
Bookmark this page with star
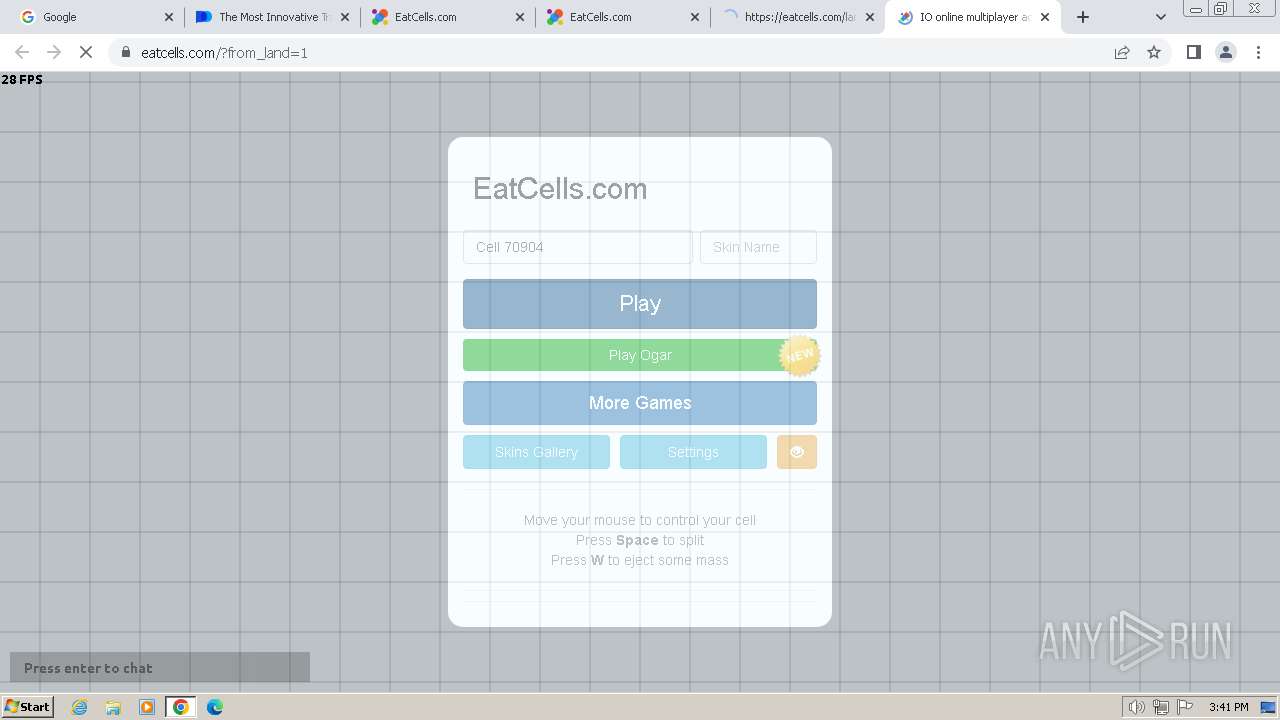[x=1154, y=52]
